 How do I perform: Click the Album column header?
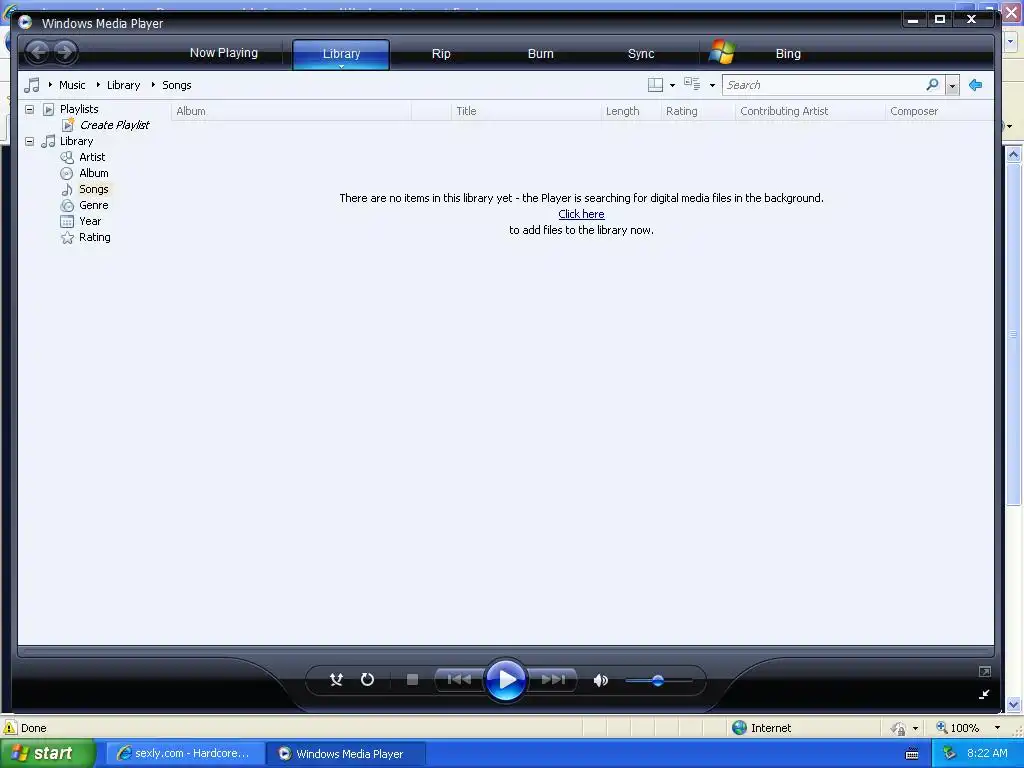[291, 111]
